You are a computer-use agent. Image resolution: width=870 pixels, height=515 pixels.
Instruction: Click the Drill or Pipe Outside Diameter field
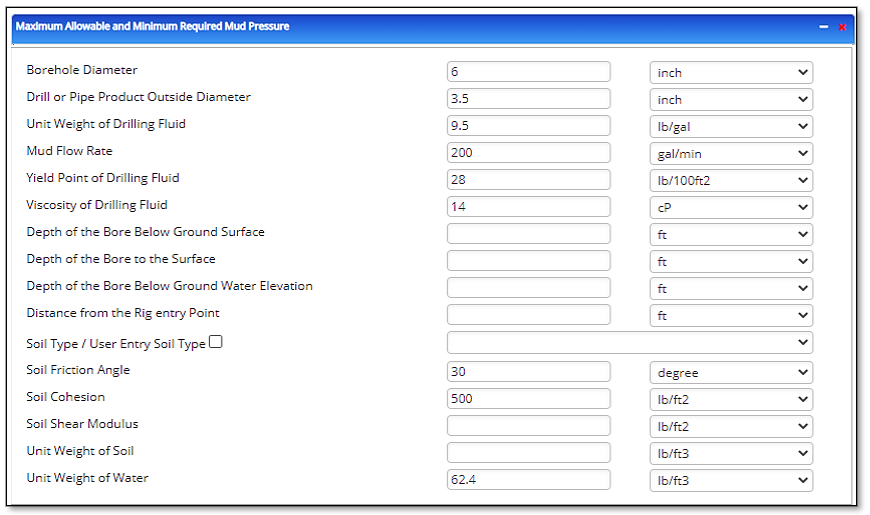click(x=528, y=99)
